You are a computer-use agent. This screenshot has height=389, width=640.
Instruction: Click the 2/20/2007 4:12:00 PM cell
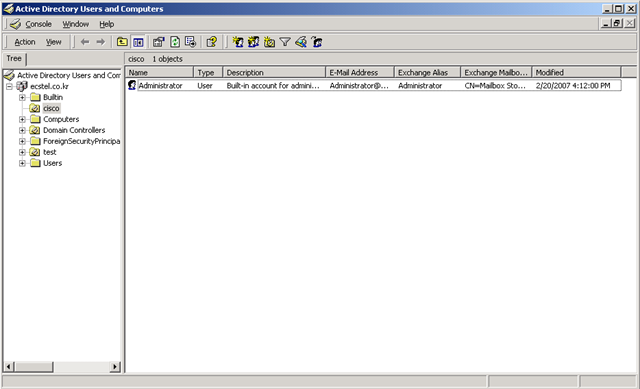tap(573, 86)
